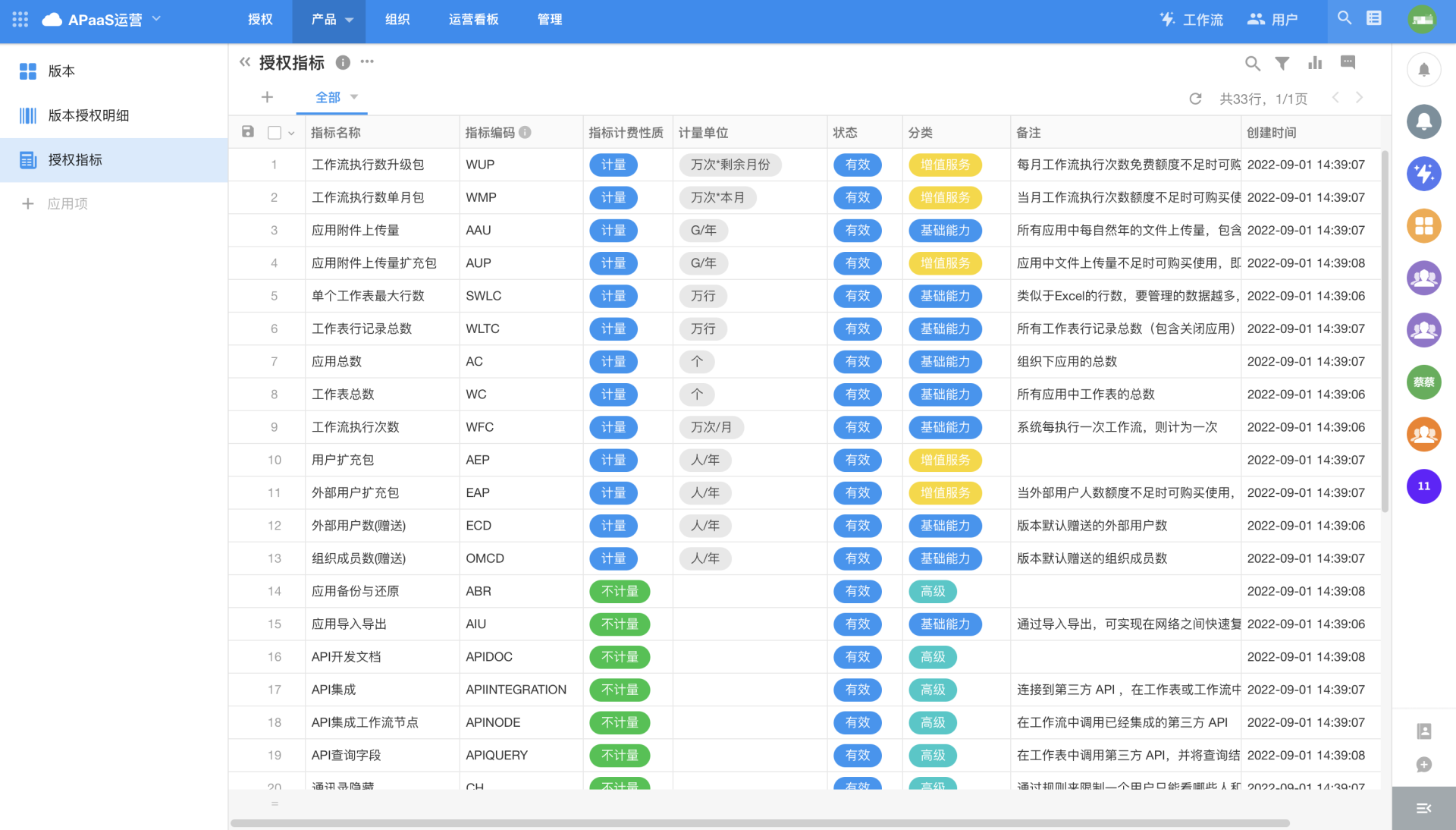
Task: Click the notification bell icon
Action: click(x=1423, y=70)
